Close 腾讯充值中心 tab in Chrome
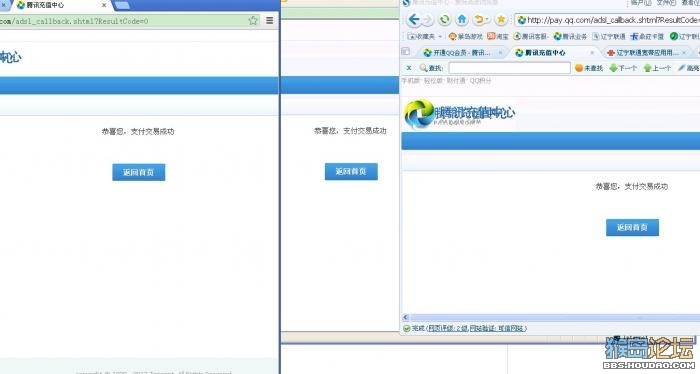 104,5
